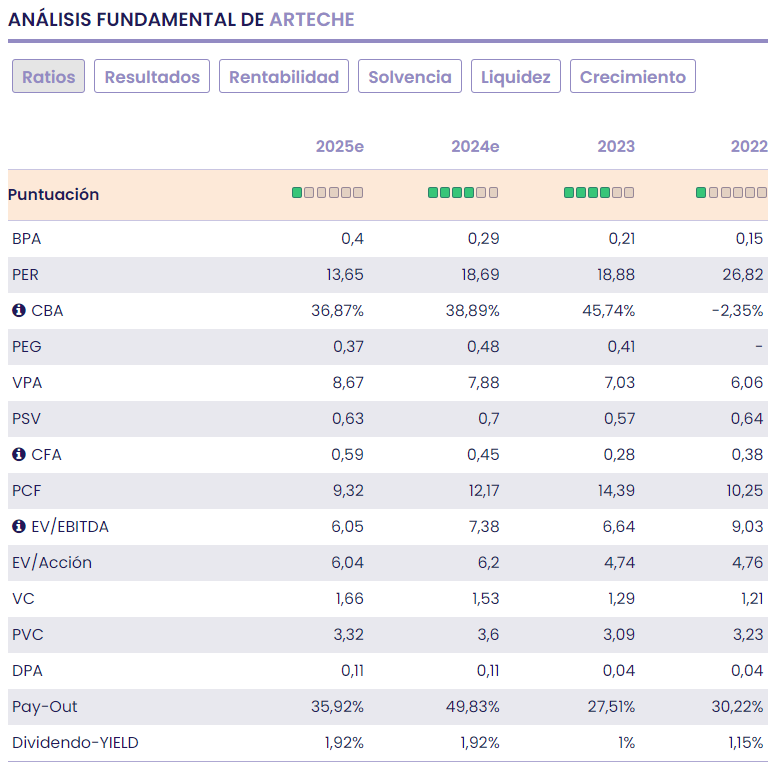
Task: Switch to the Resultados tab
Action: [x=152, y=77]
